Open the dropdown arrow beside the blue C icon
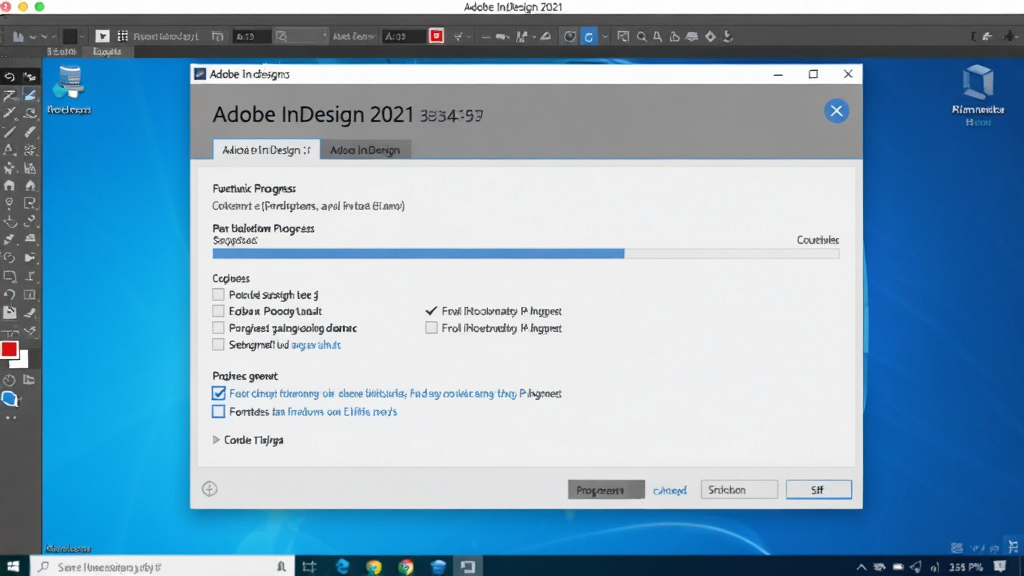Screen dimensions: 1024x576 click(x=605, y=37)
